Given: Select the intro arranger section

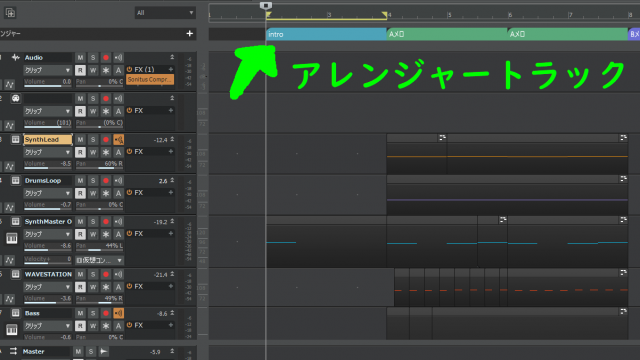Looking at the screenshot, I should tap(326, 34).
